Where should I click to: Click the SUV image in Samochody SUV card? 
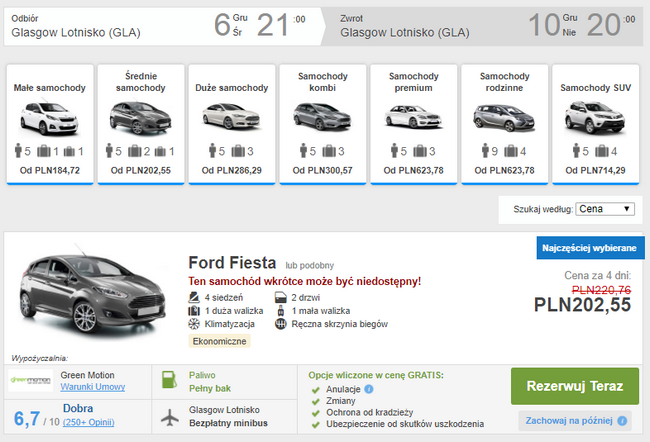point(595,118)
